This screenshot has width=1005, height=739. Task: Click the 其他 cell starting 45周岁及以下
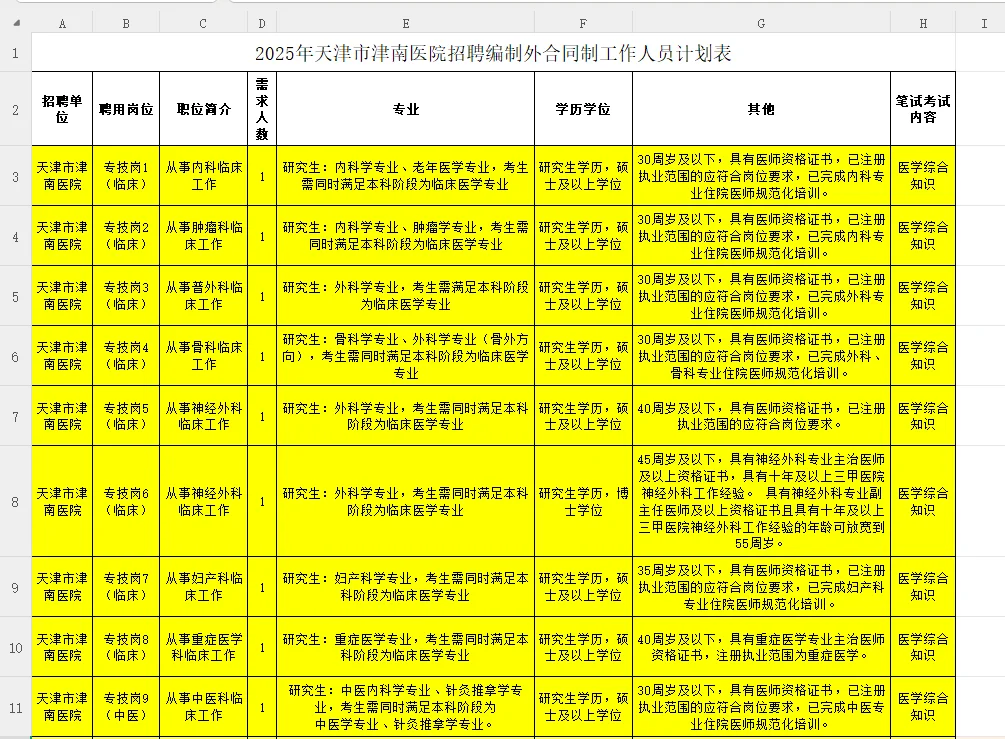point(761,502)
